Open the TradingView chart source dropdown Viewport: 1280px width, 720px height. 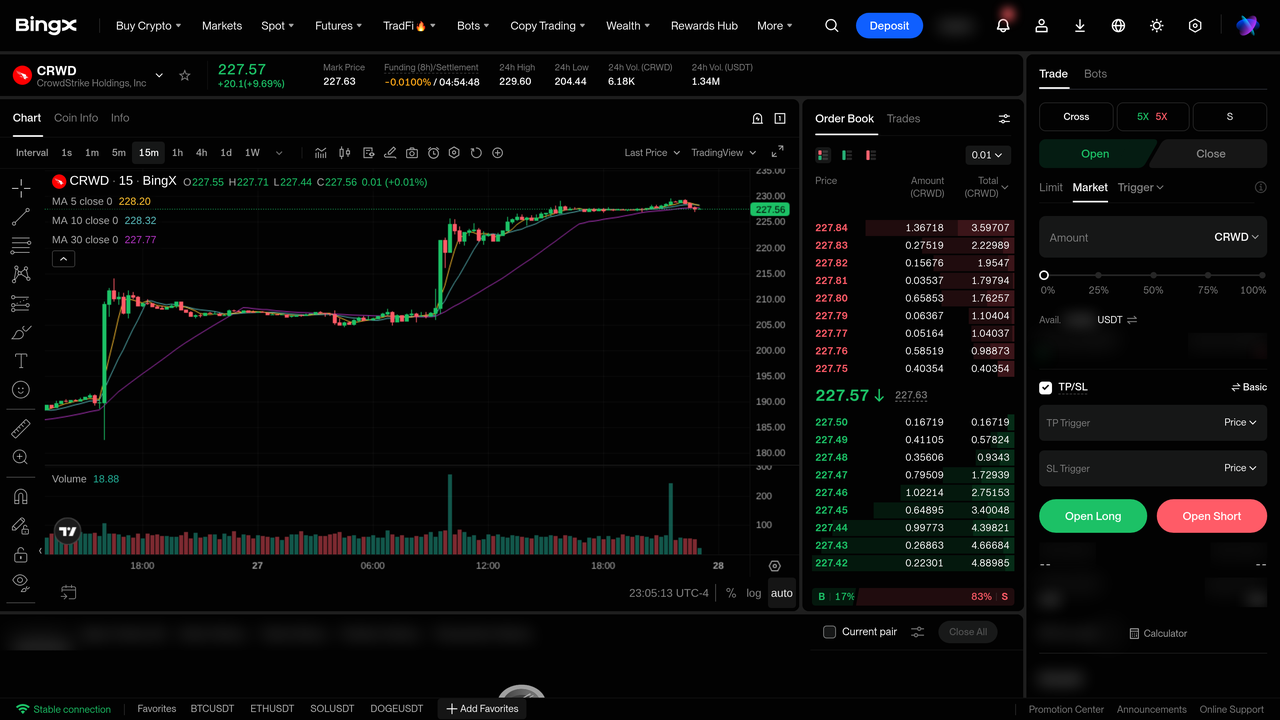724,153
